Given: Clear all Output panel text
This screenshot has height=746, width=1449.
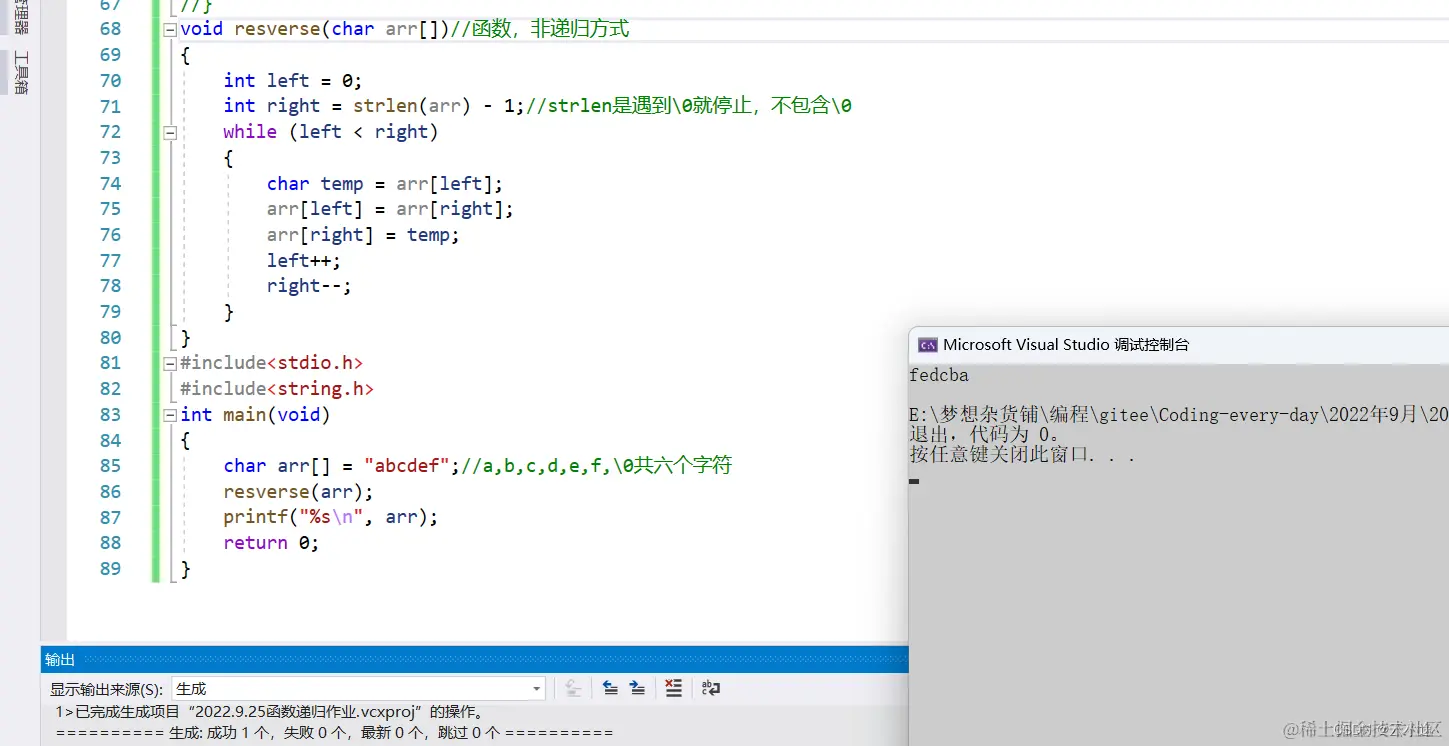Looking at the screenshot, I should point(674,688).
